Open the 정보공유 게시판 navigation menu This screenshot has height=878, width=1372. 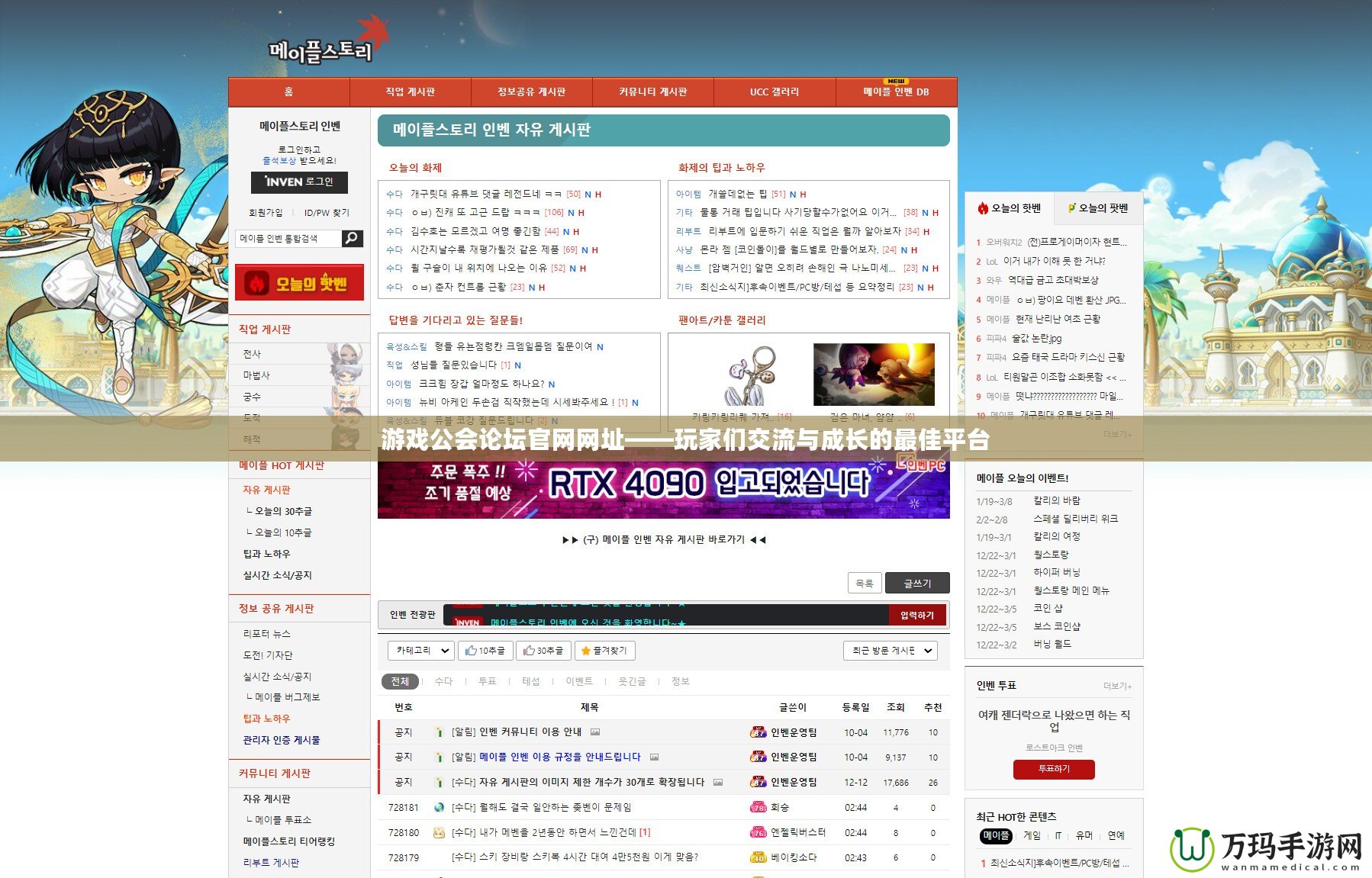point(531,92)
